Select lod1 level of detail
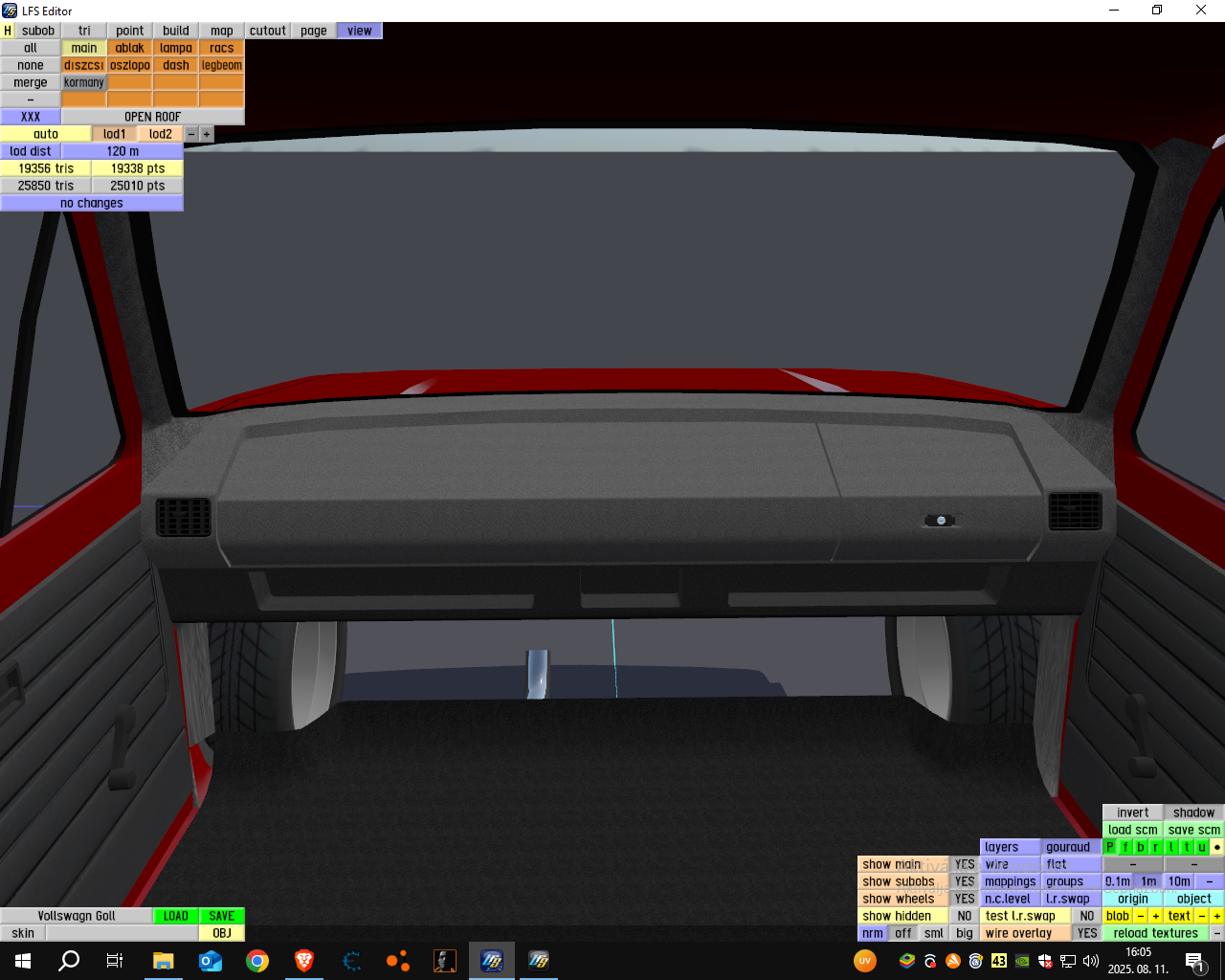This screenshot has width=1225, height=980. 115,134
